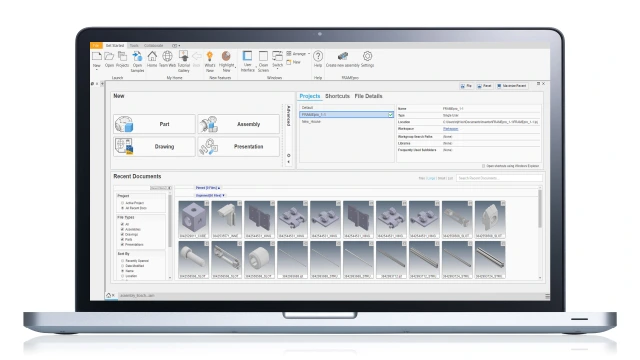Go to Home in the ribbon

tap(152, 56)
